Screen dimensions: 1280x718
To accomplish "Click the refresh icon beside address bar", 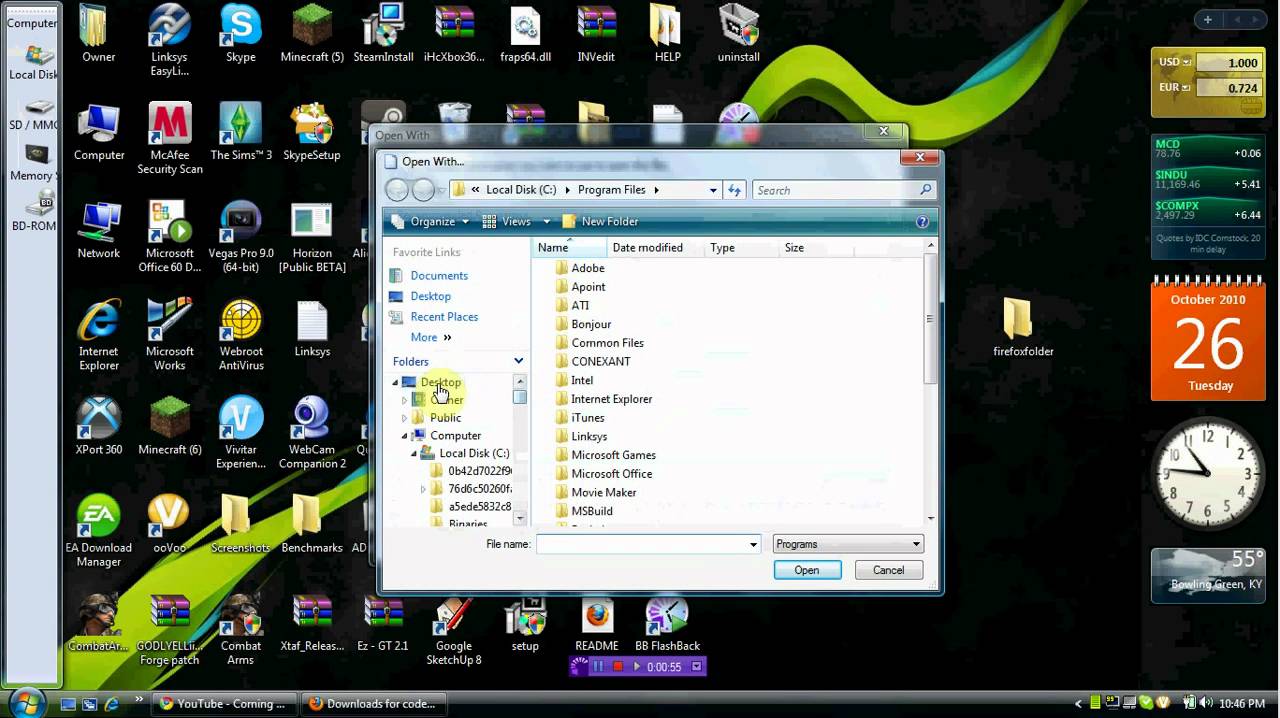I will tap(735, 190).
